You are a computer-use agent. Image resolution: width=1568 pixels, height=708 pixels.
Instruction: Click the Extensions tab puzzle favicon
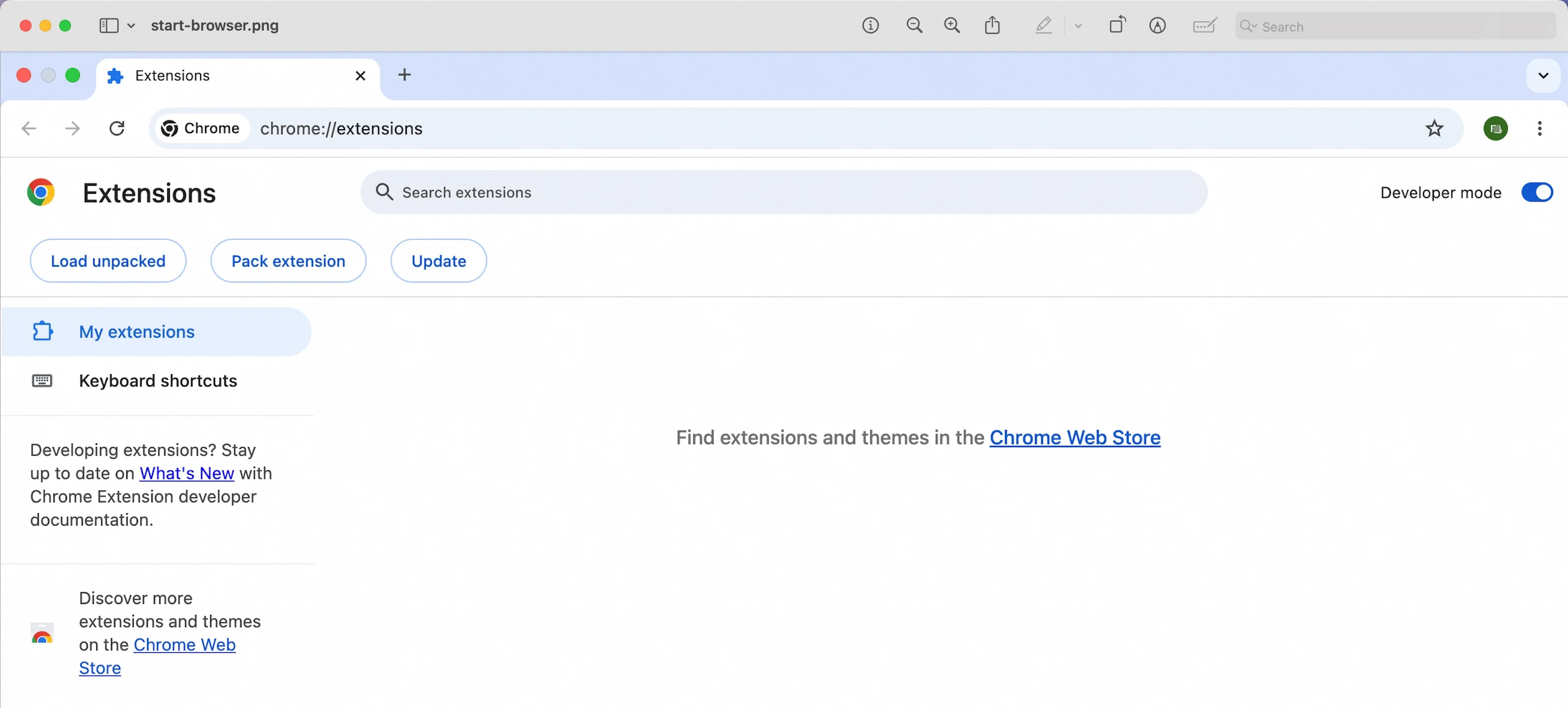click(x=115, y=75)
